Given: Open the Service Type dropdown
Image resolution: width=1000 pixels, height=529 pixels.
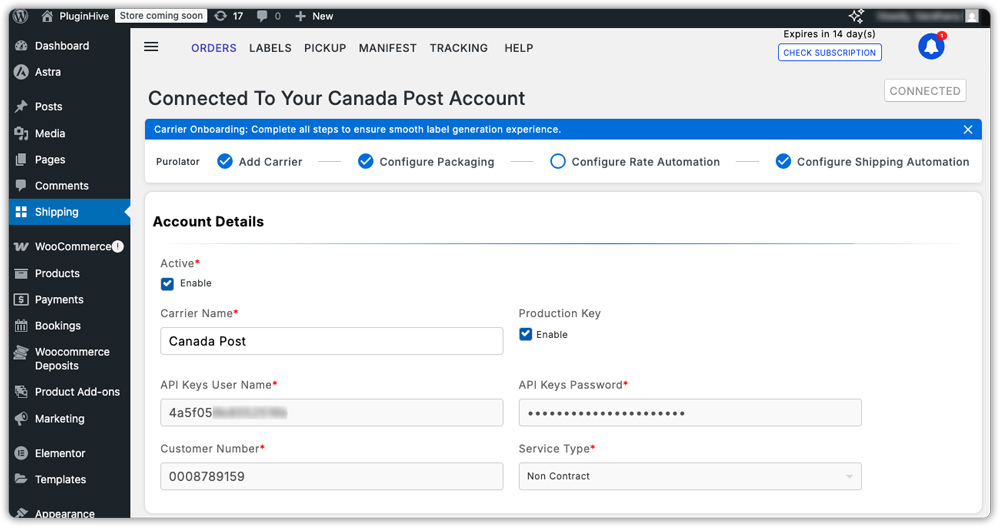Looking at the screenshot, I should pos(690,476).
